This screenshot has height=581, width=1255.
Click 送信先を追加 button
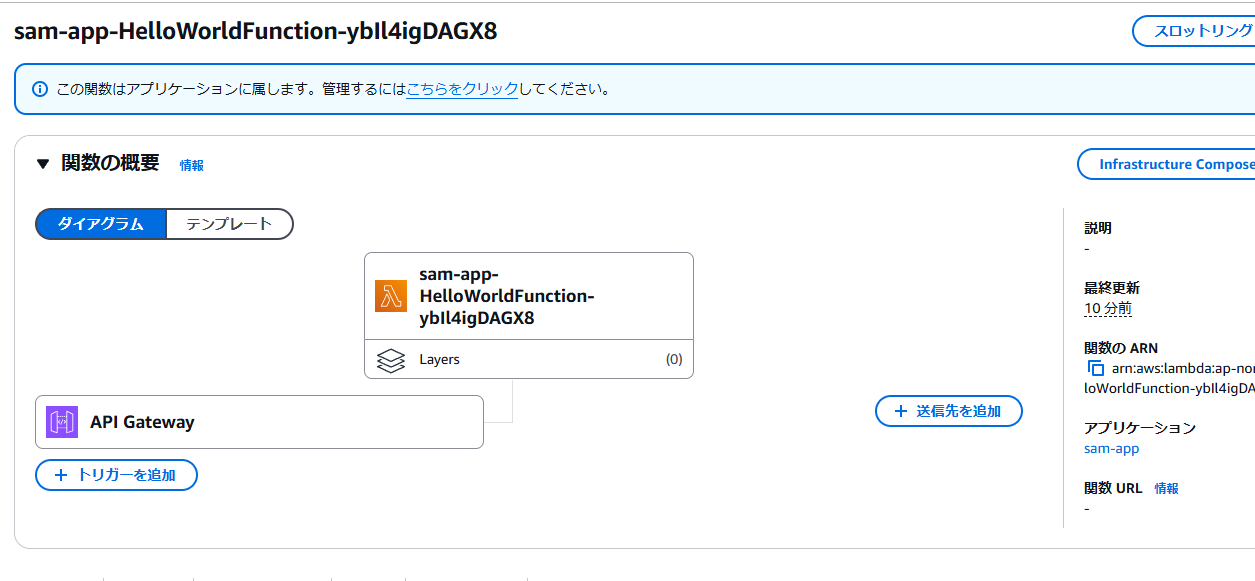click(949, 411)
